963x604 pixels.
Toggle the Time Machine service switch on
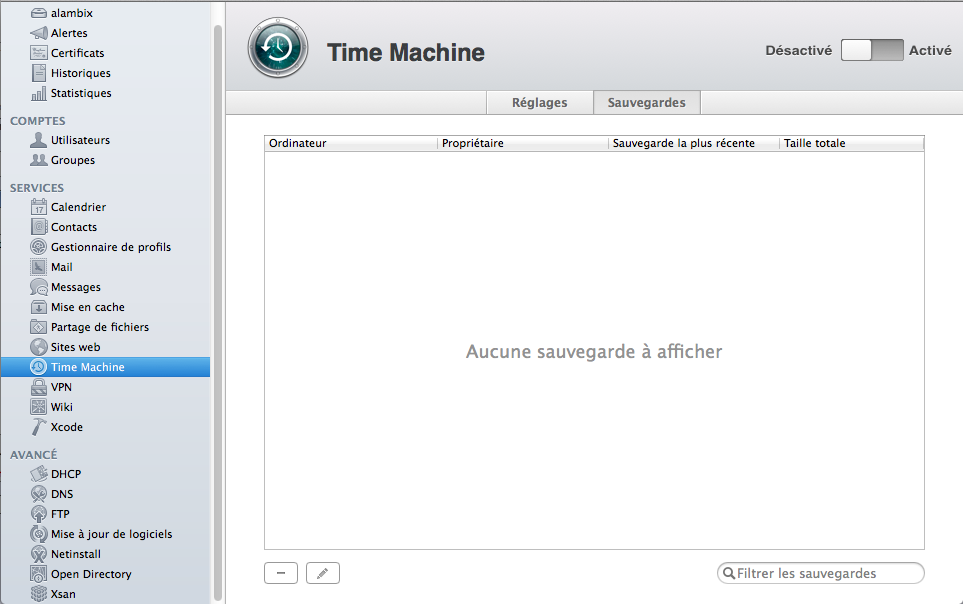(872, 50)
